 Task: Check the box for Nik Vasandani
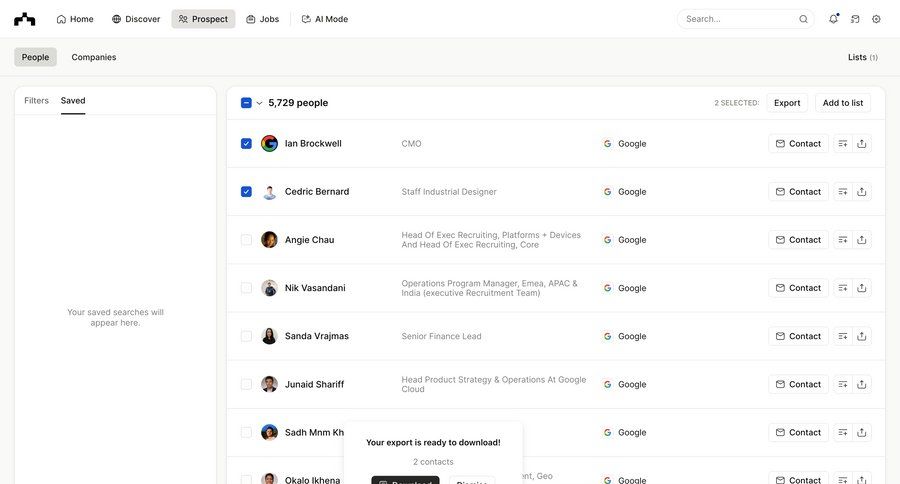tap(246, 288)
